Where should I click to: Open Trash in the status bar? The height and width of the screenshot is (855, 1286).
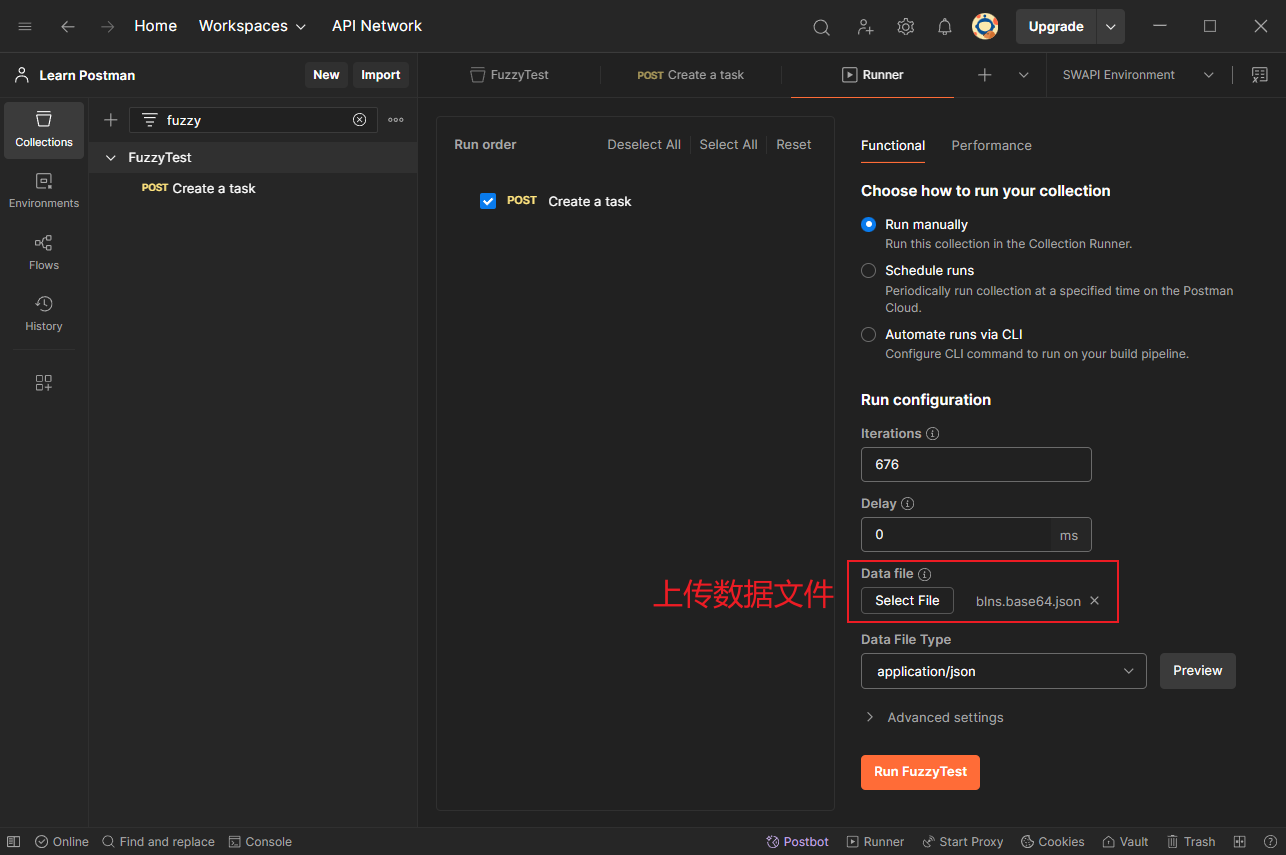coord(1190,842)
